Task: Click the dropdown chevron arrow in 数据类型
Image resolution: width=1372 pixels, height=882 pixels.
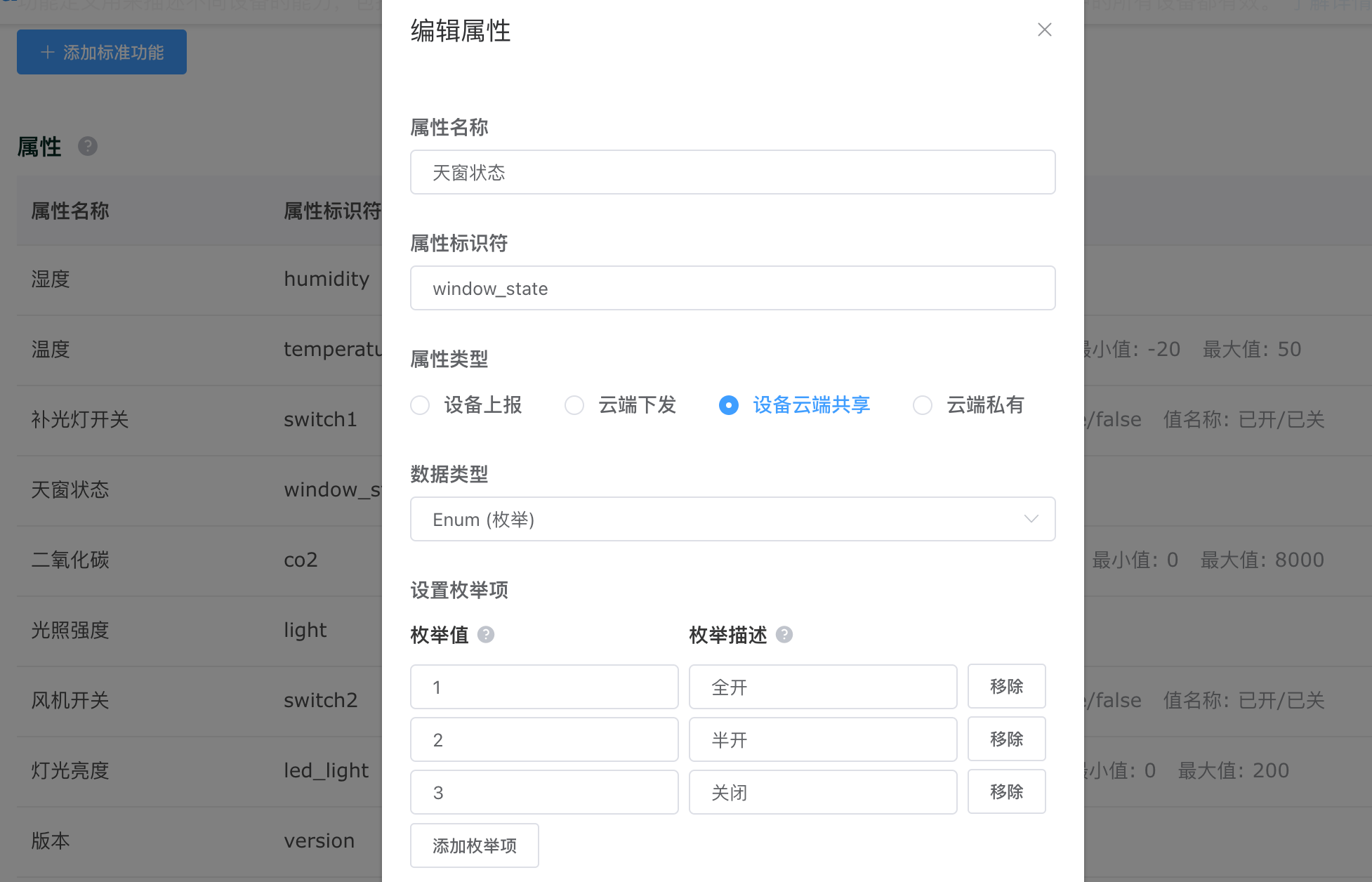Action: point(1031,519)
